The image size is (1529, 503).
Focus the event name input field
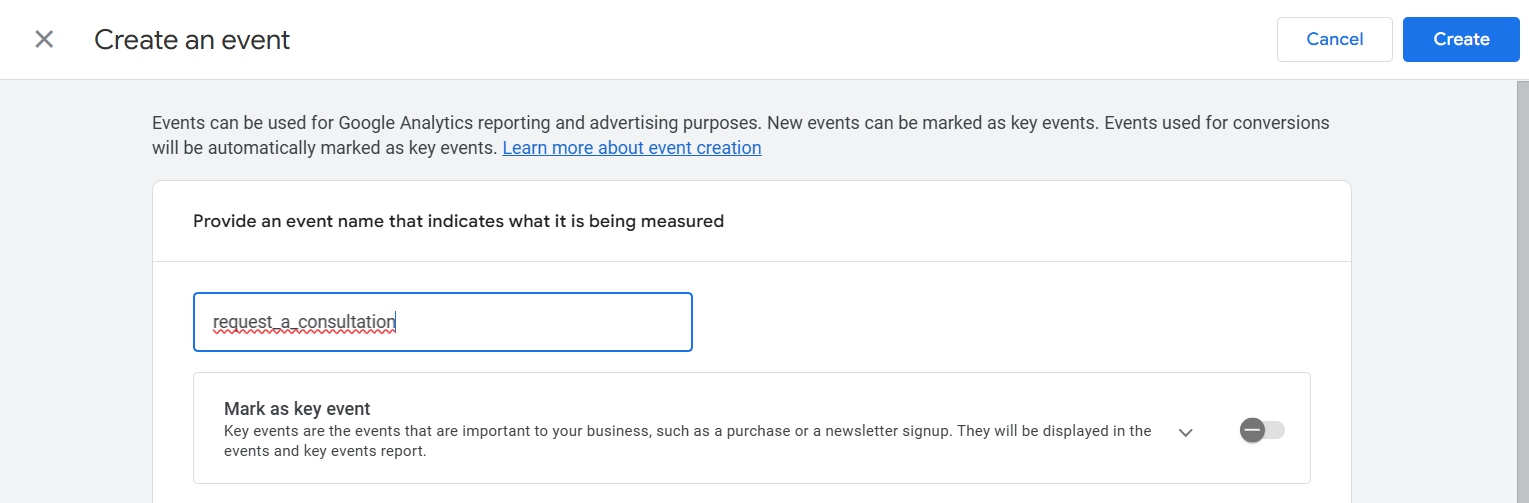(442, 322)
